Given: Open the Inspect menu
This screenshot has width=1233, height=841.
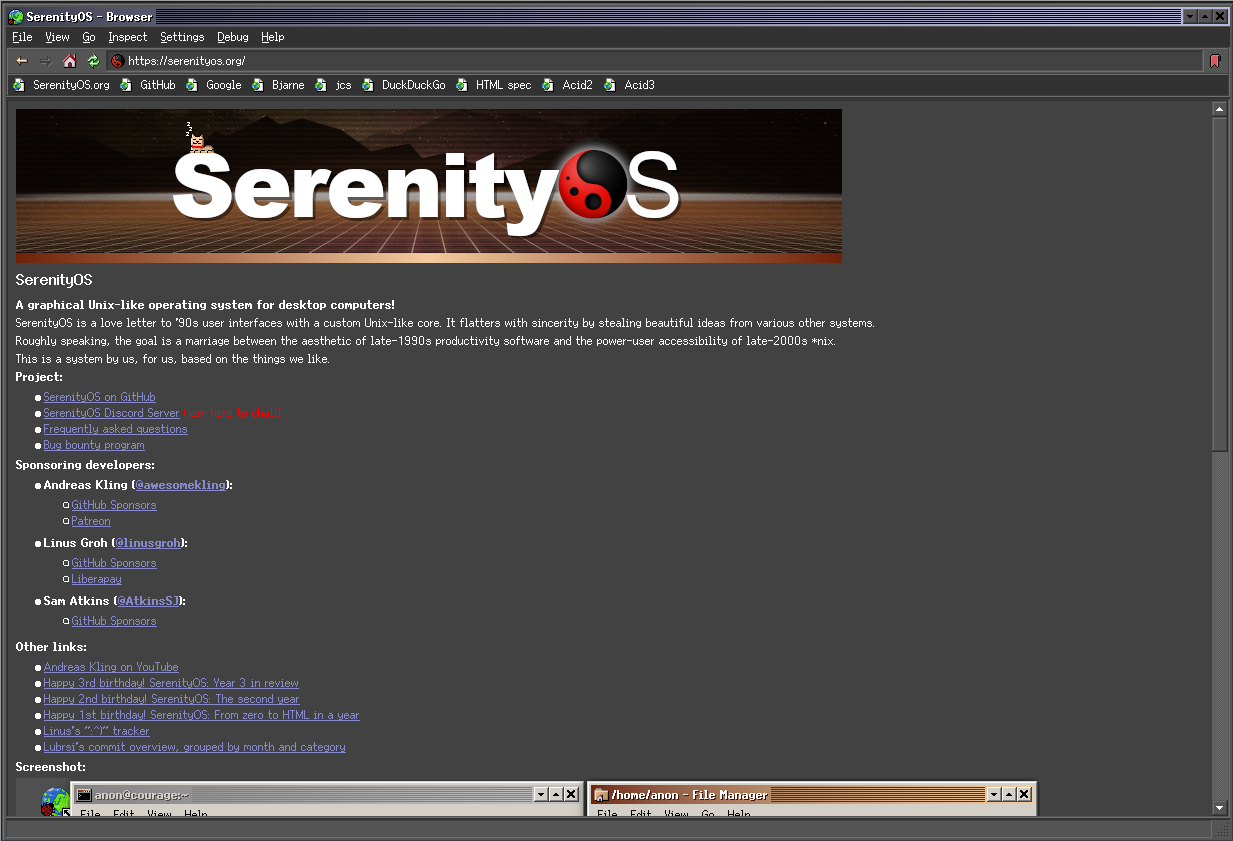Looking at the screenshot, I should click(127, 37).
